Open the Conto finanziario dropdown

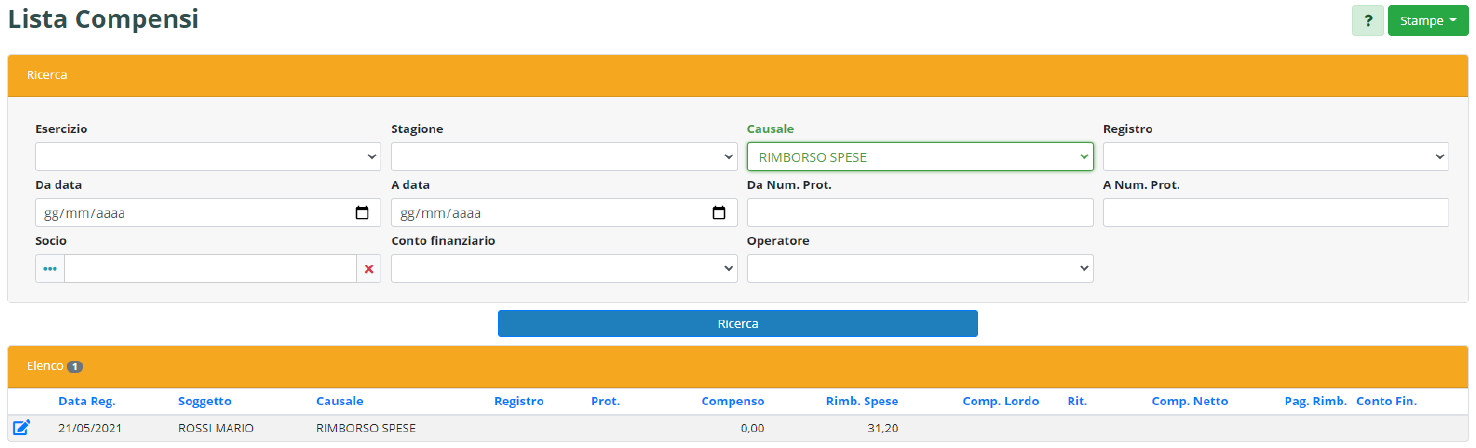coord(564,269)
